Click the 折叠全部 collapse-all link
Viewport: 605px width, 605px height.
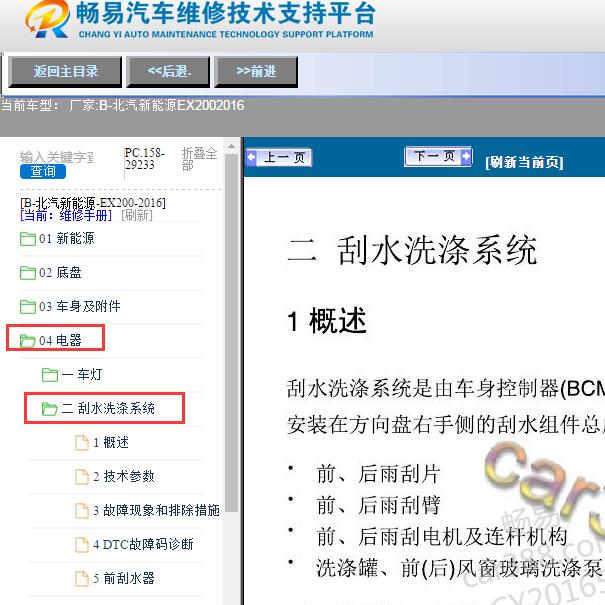199,159
